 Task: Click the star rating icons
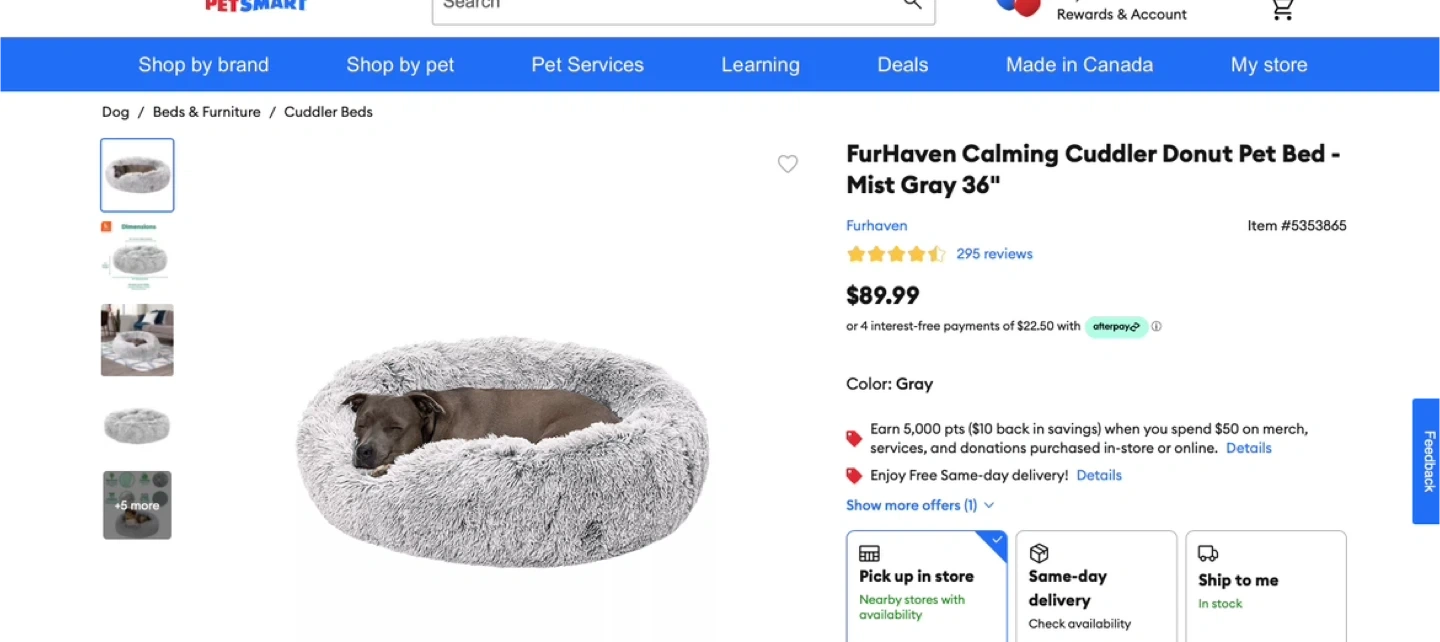895,254
